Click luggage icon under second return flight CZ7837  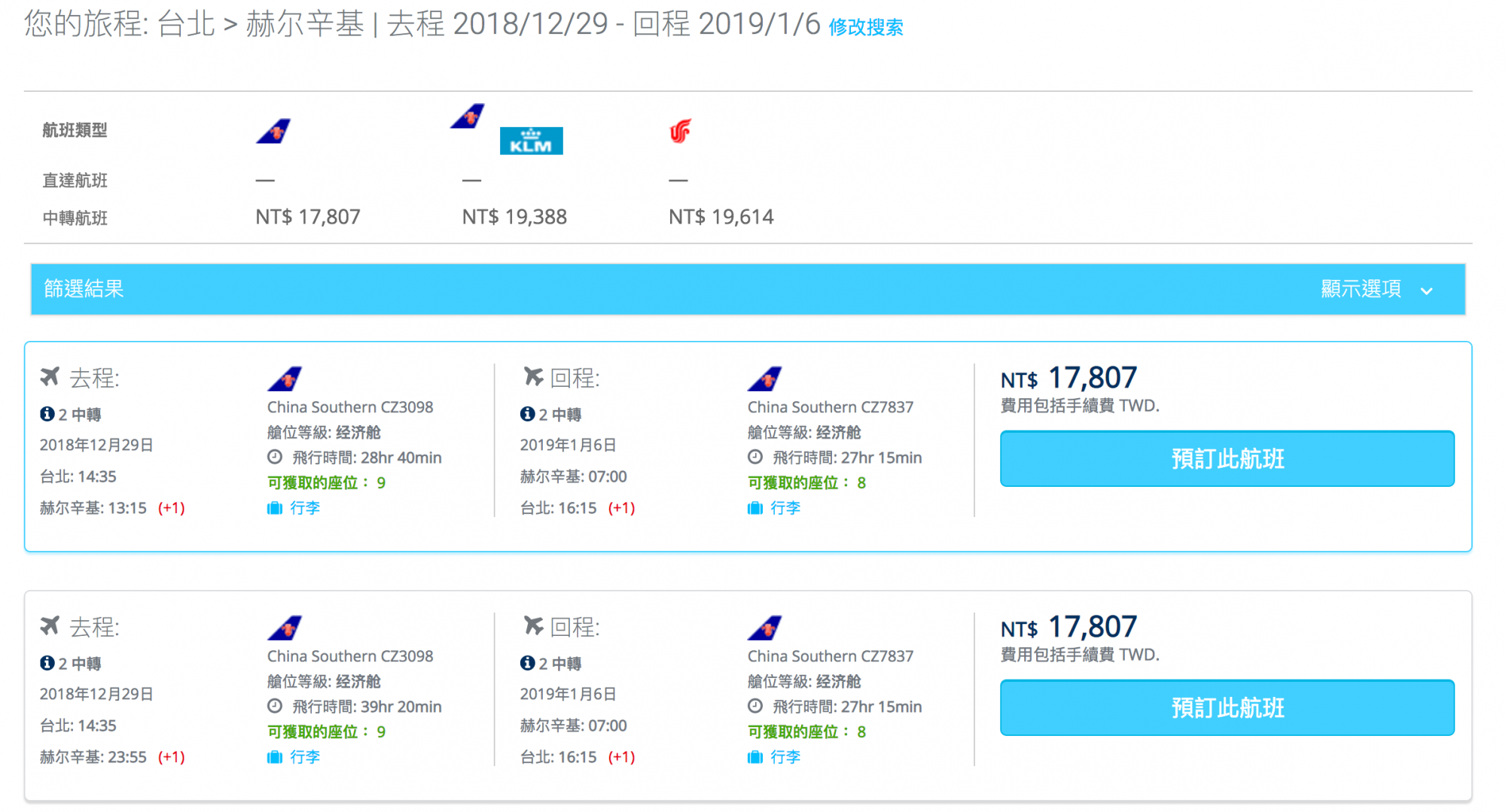(755, 757)
